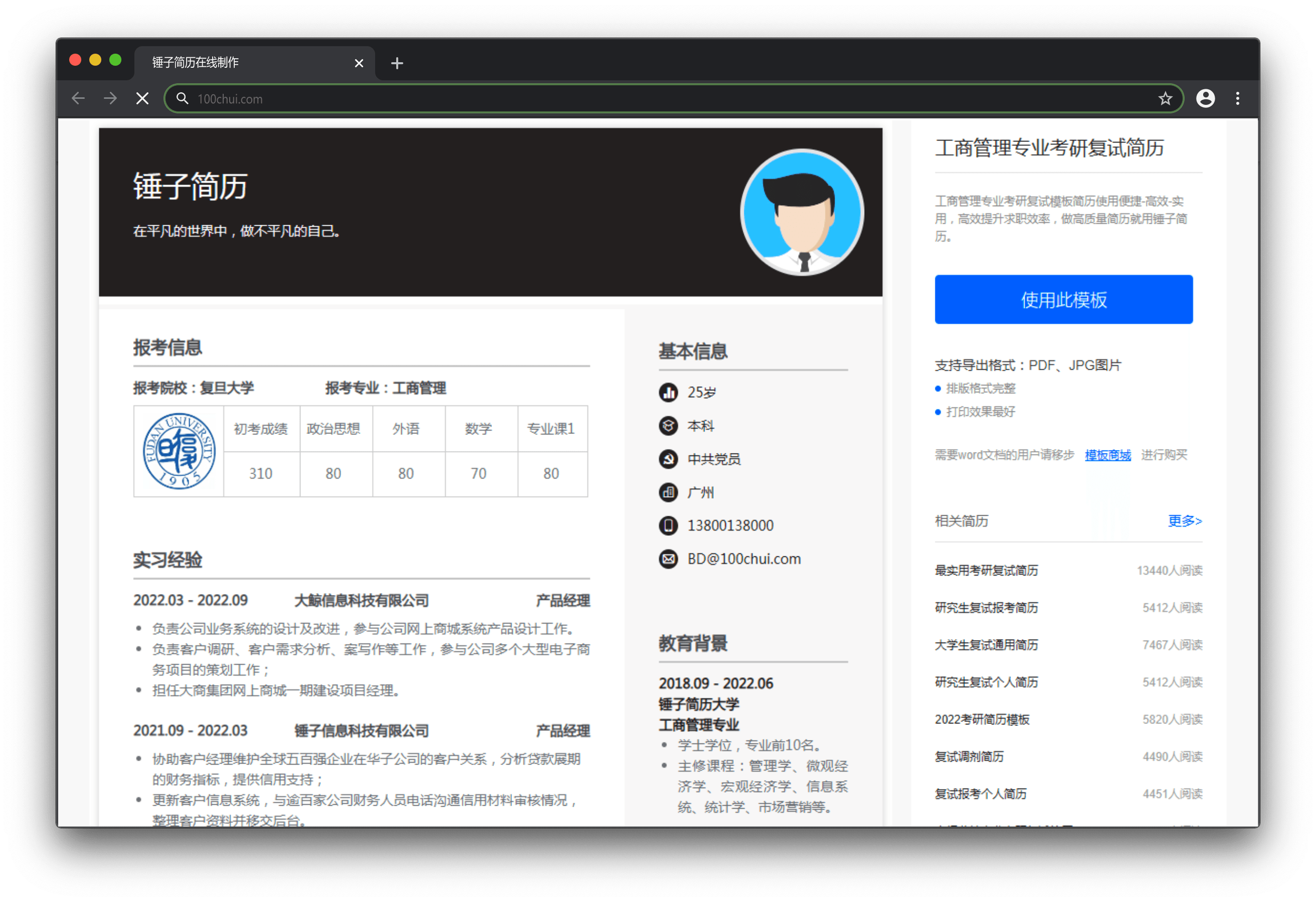
Task: Click 更多> in related resumes
Action: [1185, 521]
